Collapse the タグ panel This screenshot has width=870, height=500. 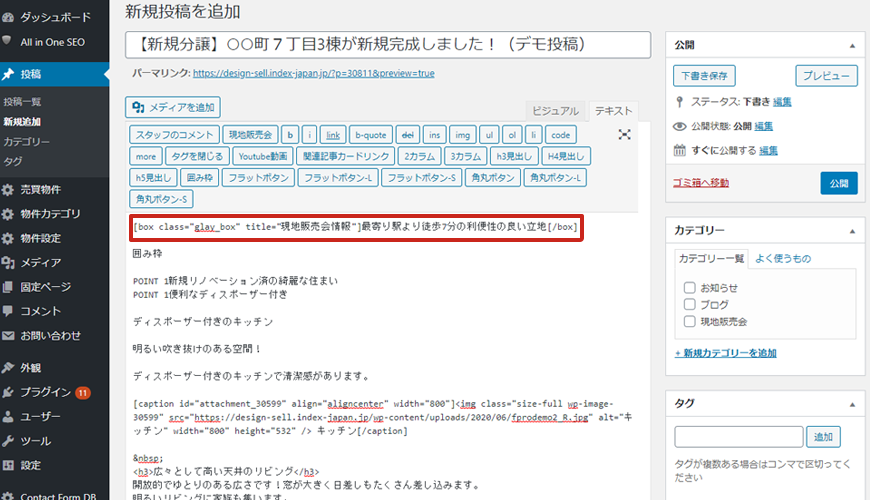(852, 403)
